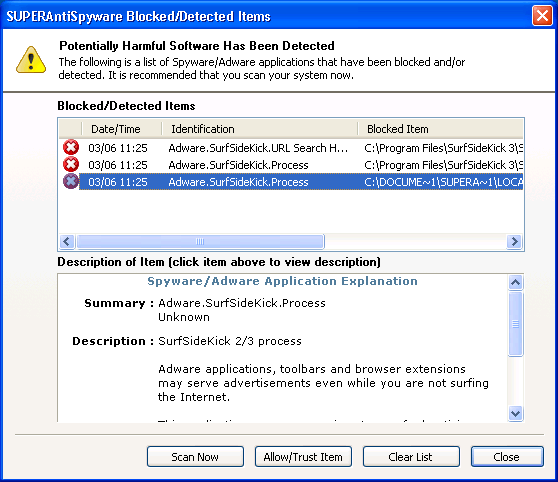Image resolution: width=558 pixels, height=482 pixels.
Task: Click the right arrow of the horizontal scrollbar
Action: tap(514, 241)
